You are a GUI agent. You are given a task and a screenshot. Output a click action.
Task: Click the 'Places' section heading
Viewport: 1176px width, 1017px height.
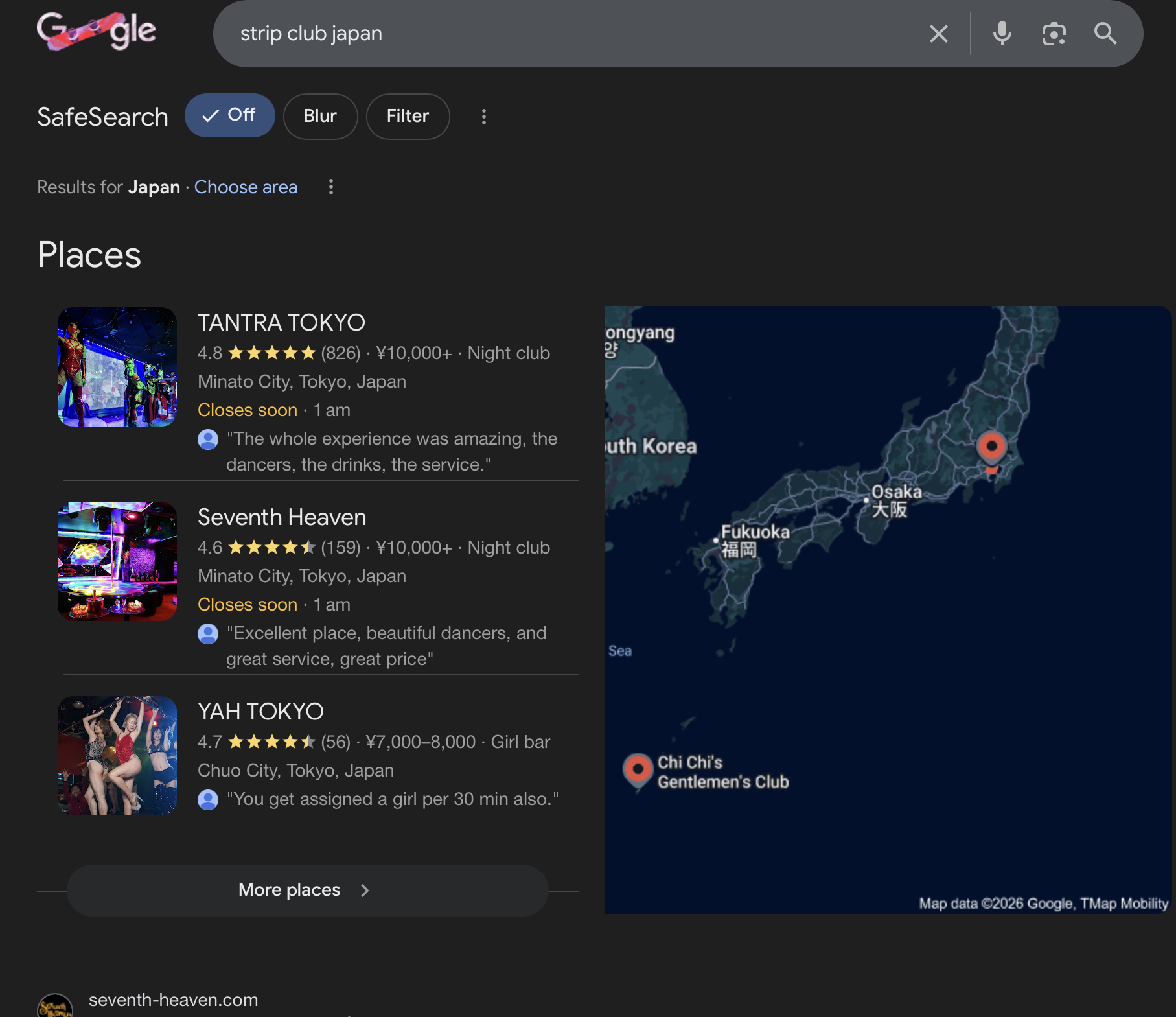click(x=89, y=255)
